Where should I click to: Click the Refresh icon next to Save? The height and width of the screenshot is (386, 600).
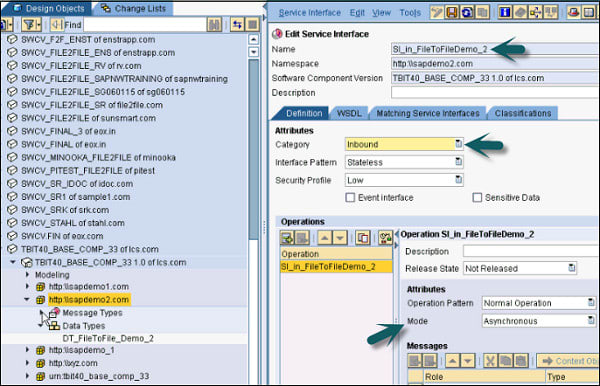467,13
